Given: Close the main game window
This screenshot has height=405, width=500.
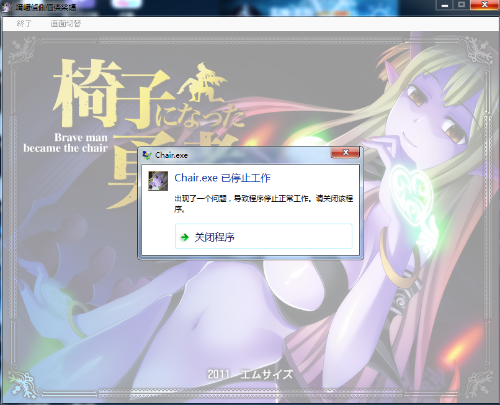Looking at the screenshot, I should tap(484, 5).
